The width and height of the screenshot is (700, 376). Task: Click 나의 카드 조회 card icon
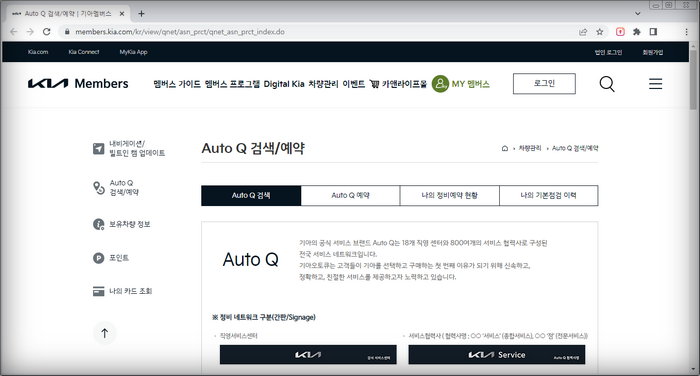click(x=98, y=291)
